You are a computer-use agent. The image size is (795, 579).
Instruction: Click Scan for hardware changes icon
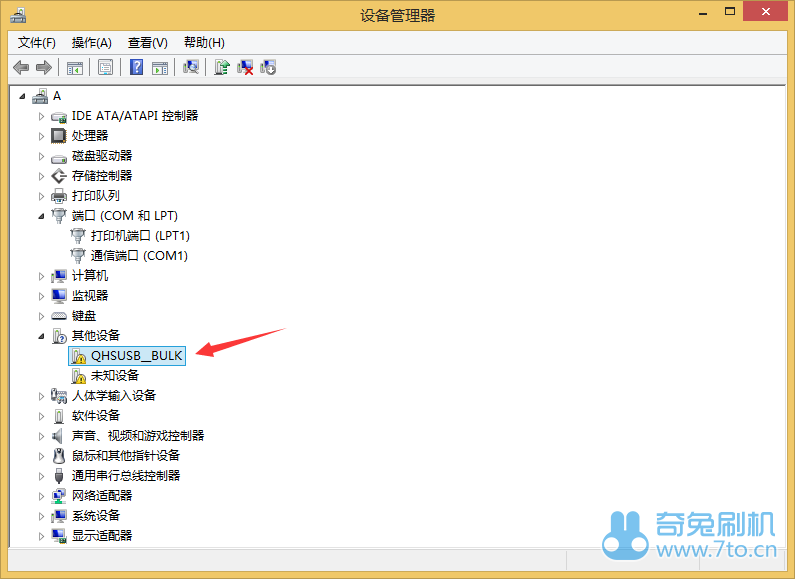191,67
